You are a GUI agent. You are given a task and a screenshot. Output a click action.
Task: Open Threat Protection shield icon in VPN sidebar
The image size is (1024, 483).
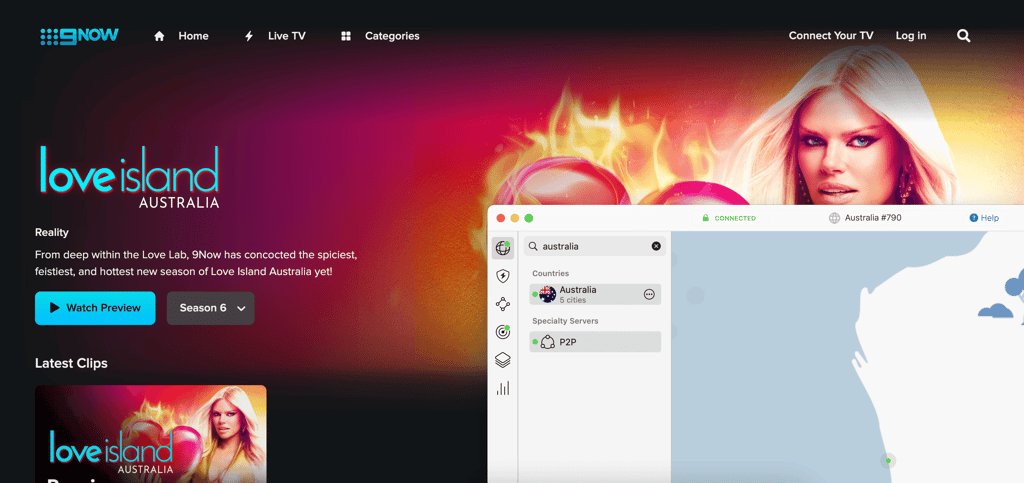tap(503, 276)
